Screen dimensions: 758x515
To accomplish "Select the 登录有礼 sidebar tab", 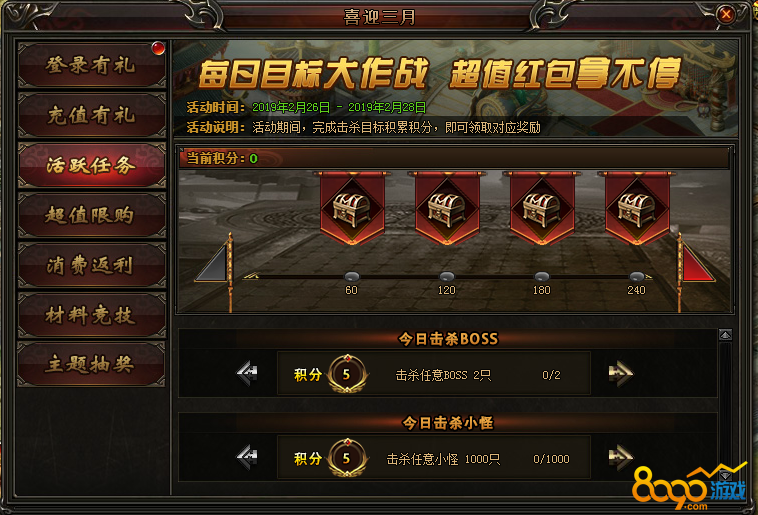I will coord(91,65).
